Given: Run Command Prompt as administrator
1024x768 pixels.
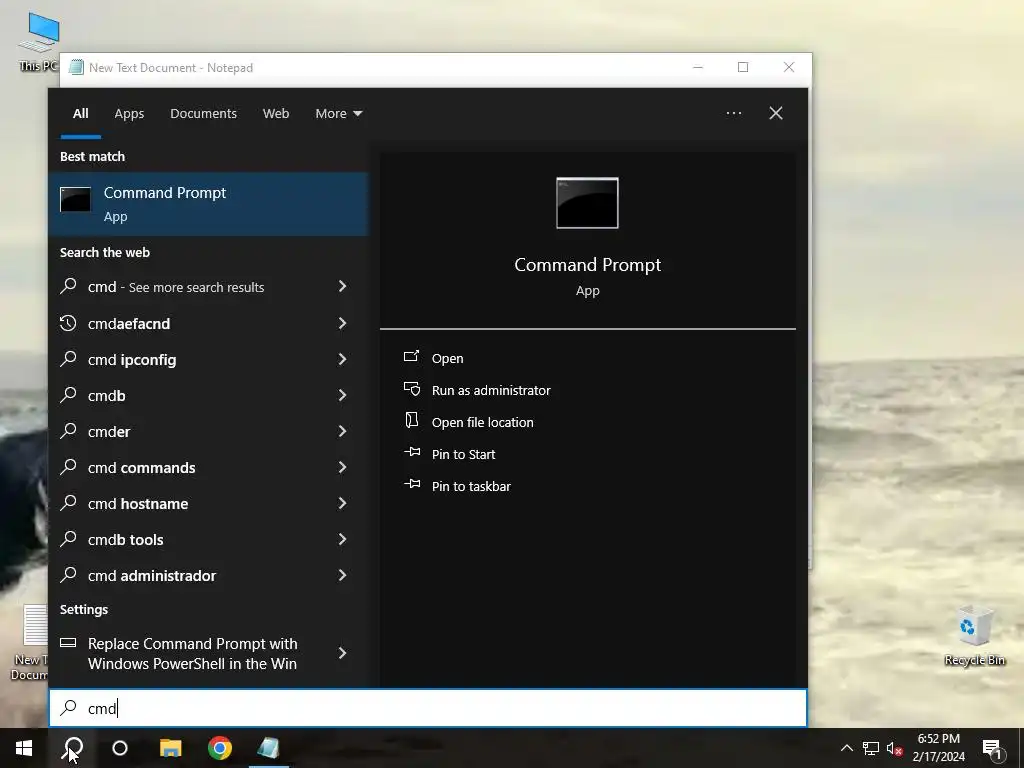Looking at the screenshot, I should coord(477,390).
